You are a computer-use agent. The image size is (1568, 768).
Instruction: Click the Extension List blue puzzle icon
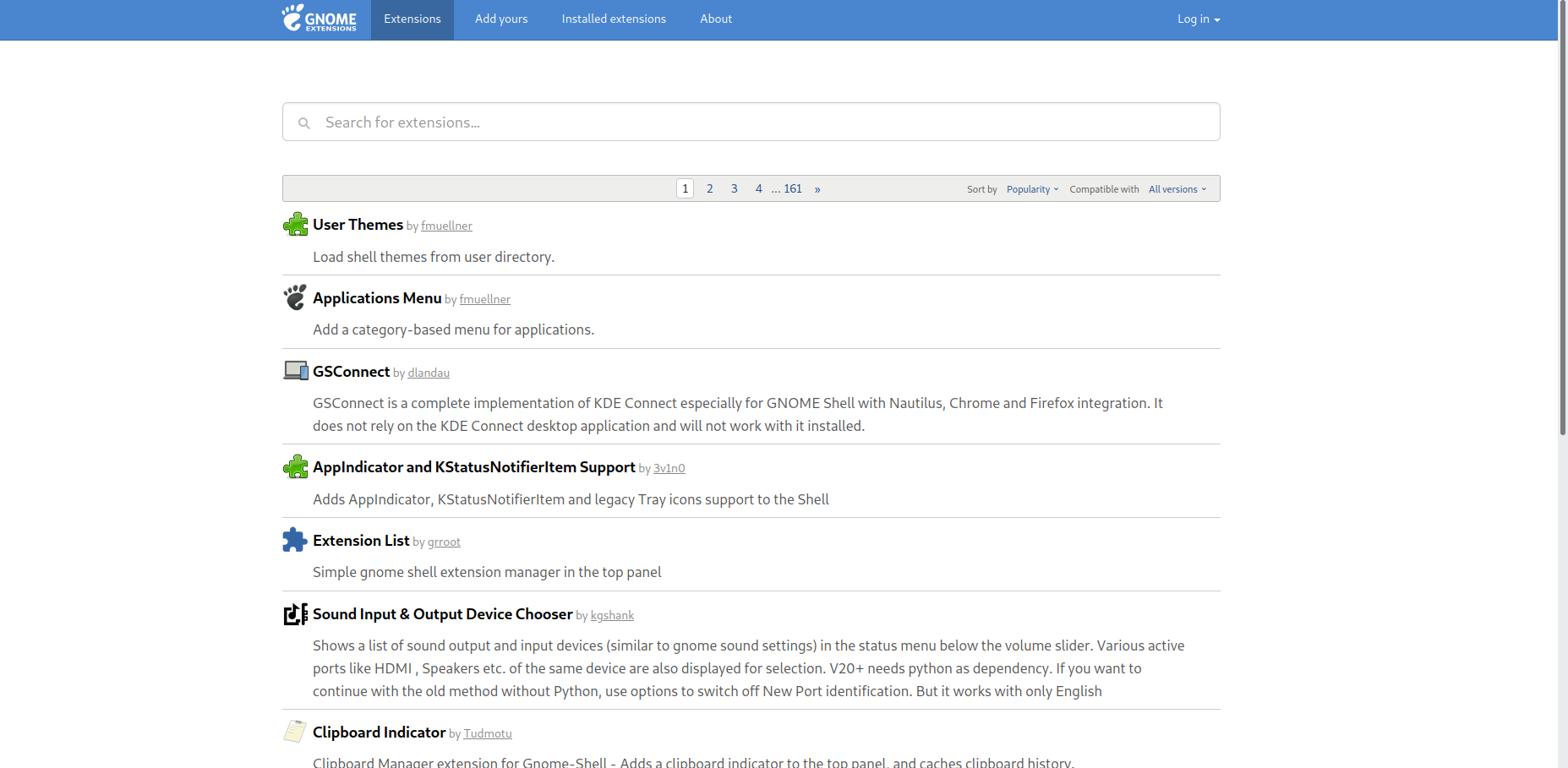pos(295,540)
